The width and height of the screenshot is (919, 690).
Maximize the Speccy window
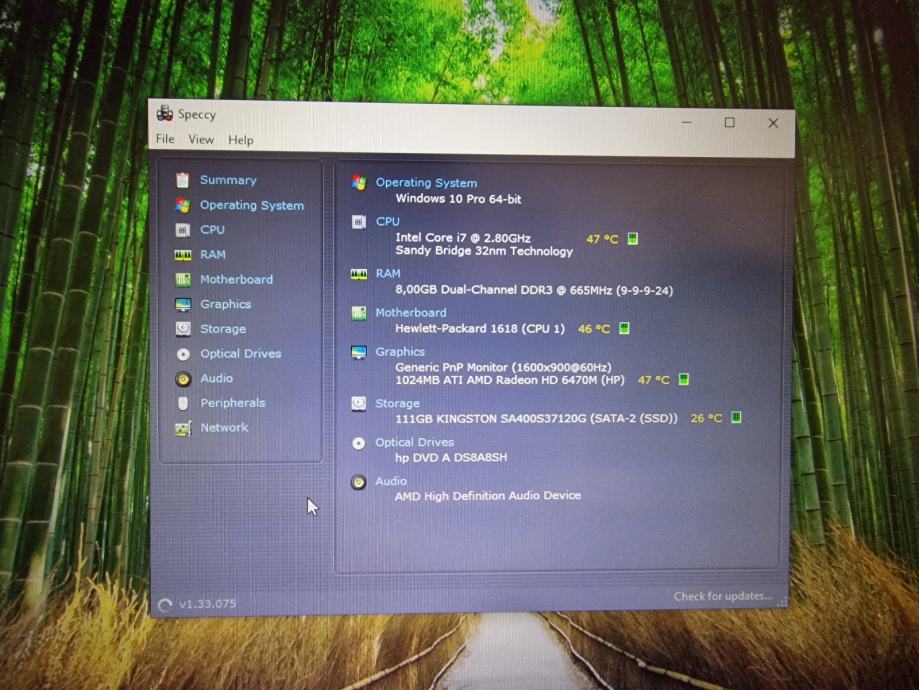coord(729,123)
